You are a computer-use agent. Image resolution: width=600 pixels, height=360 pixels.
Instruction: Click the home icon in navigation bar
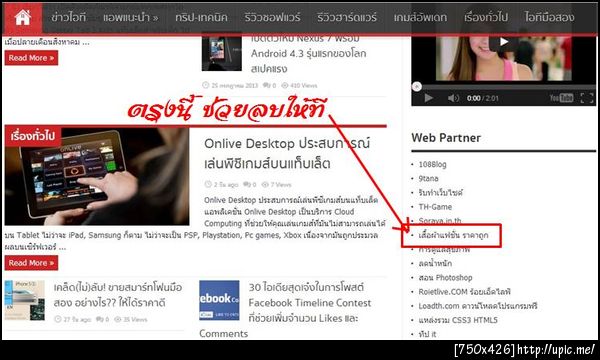[23, 18]
